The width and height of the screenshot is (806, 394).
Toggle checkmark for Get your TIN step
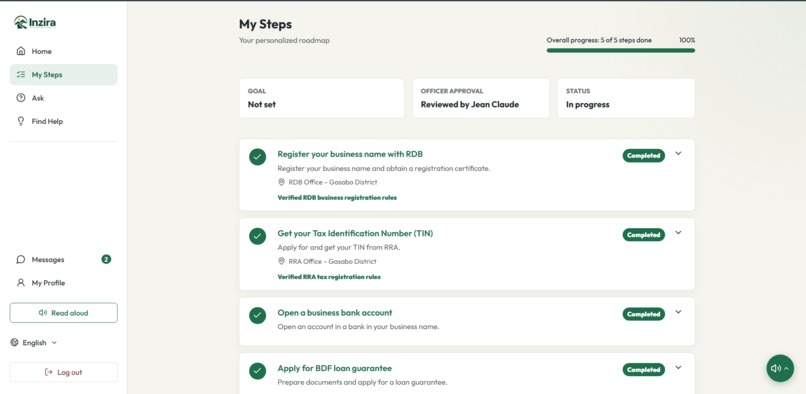[x=258, y=236]
